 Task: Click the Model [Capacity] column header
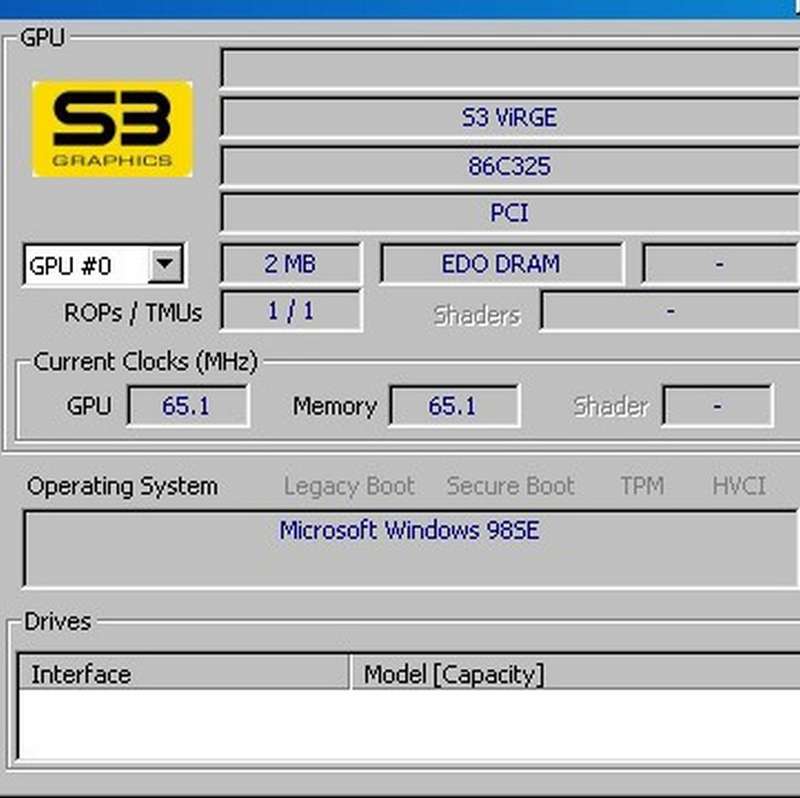[576, 672]
